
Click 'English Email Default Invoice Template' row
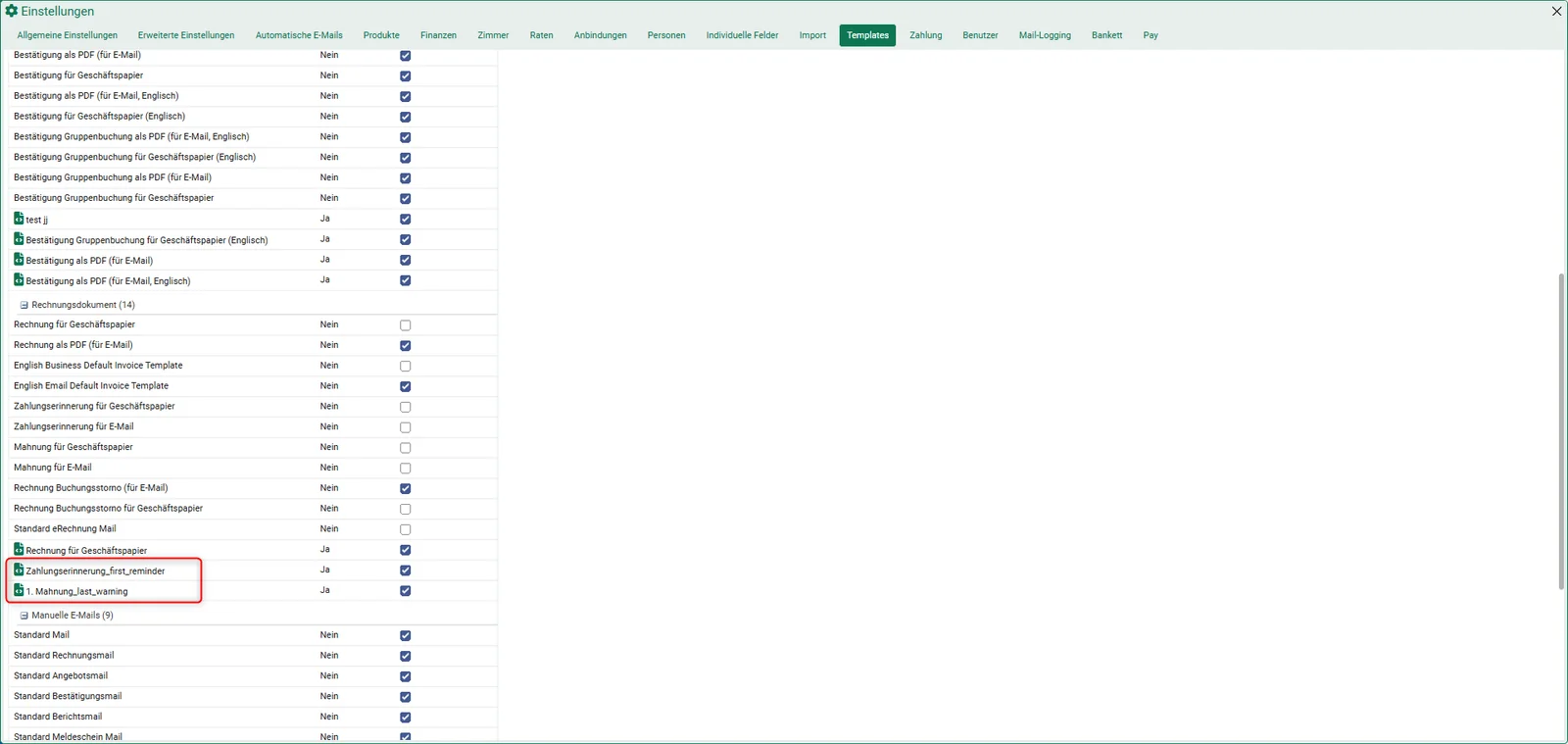point(253,386)
